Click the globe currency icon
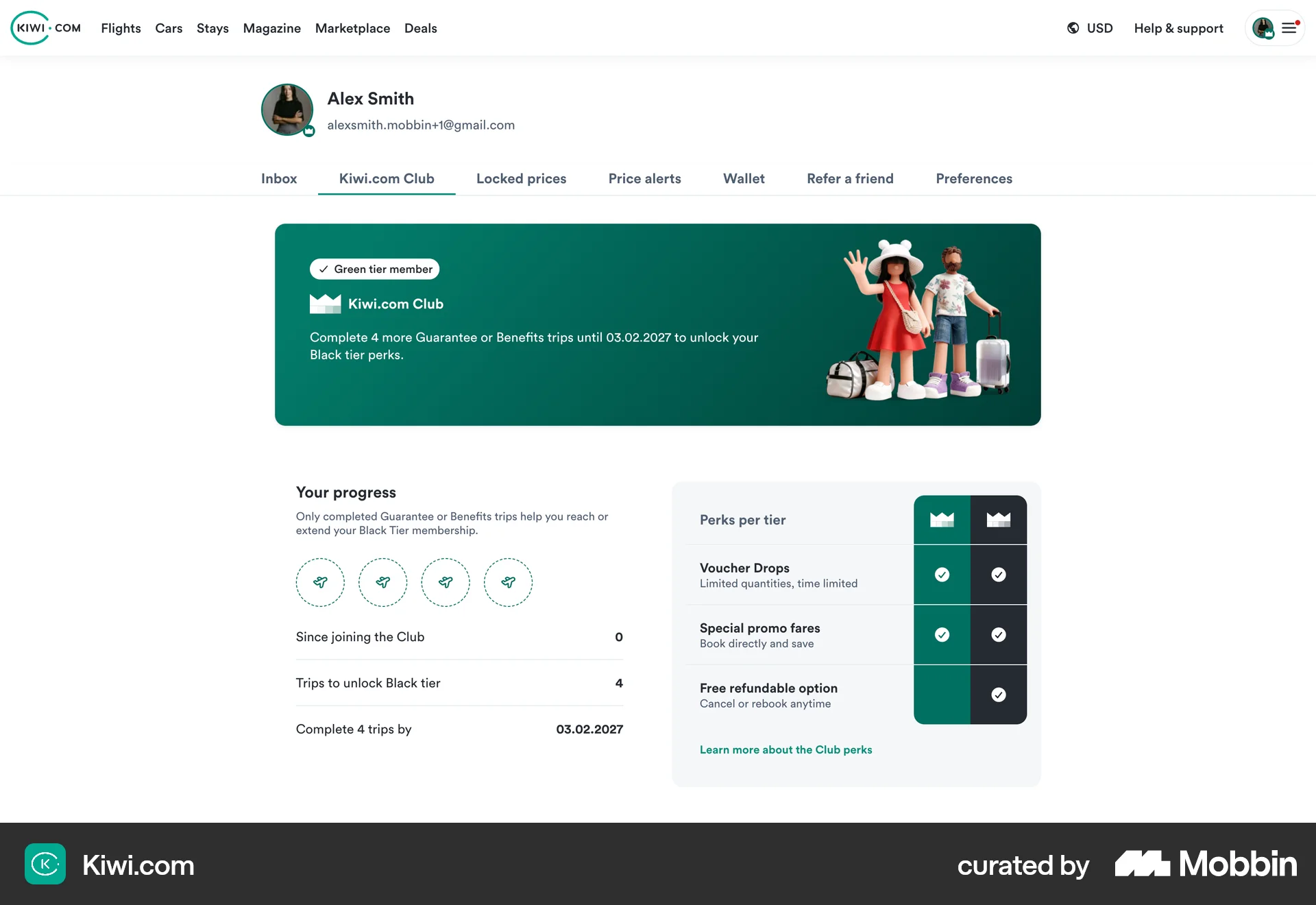The height and width of the screenshot is (905, 1316). (1073, 28)
